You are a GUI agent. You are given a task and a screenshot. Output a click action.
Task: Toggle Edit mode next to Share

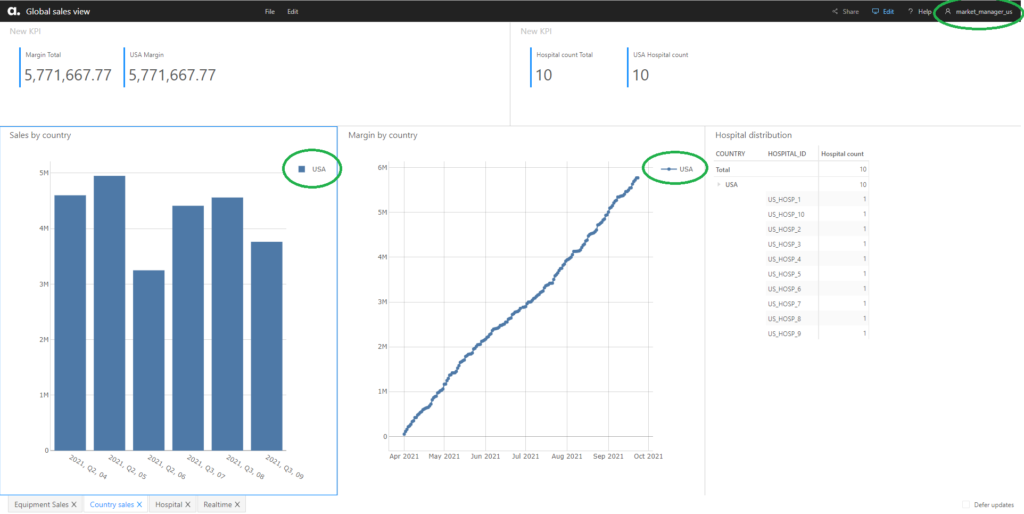(883, 12)
